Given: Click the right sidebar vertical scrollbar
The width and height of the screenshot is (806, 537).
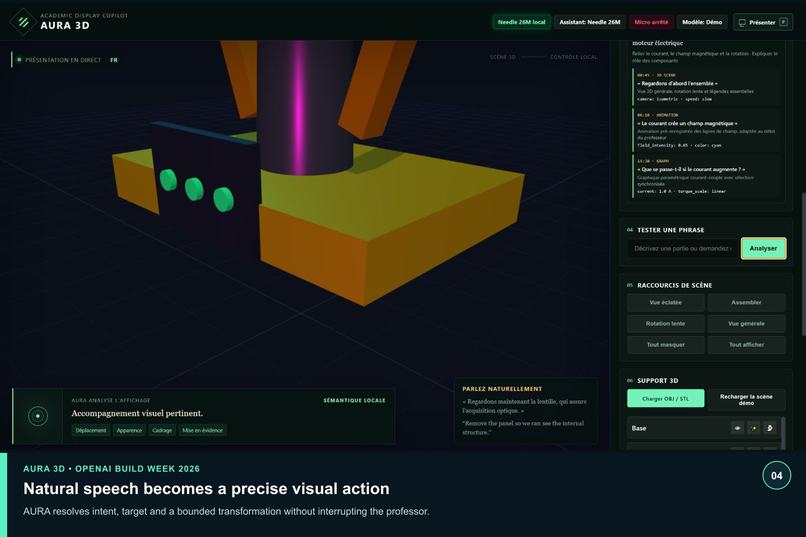Looking at the screenshot, I should point(803,264).
